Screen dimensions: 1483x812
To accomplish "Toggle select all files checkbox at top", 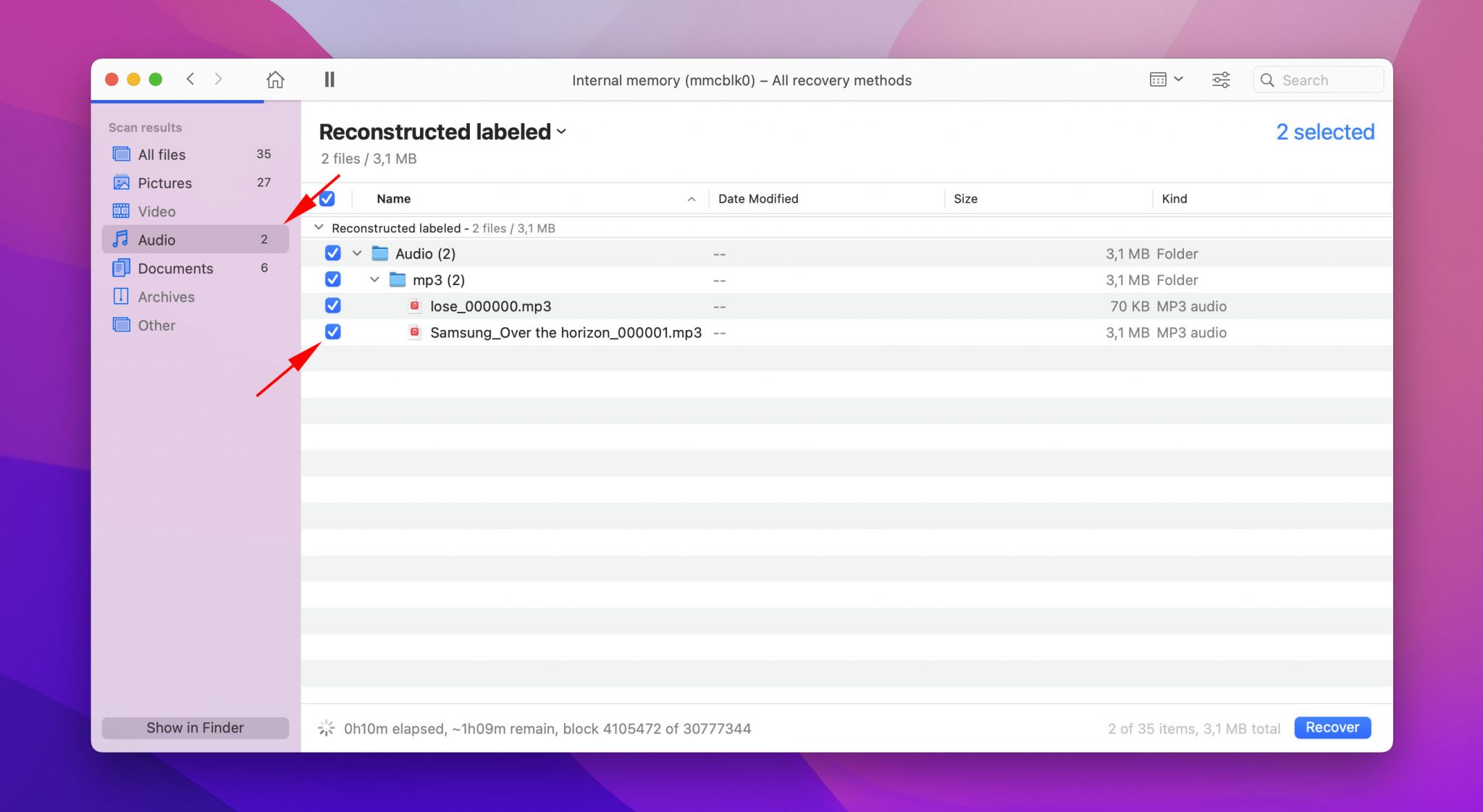I will coord(327,198).
